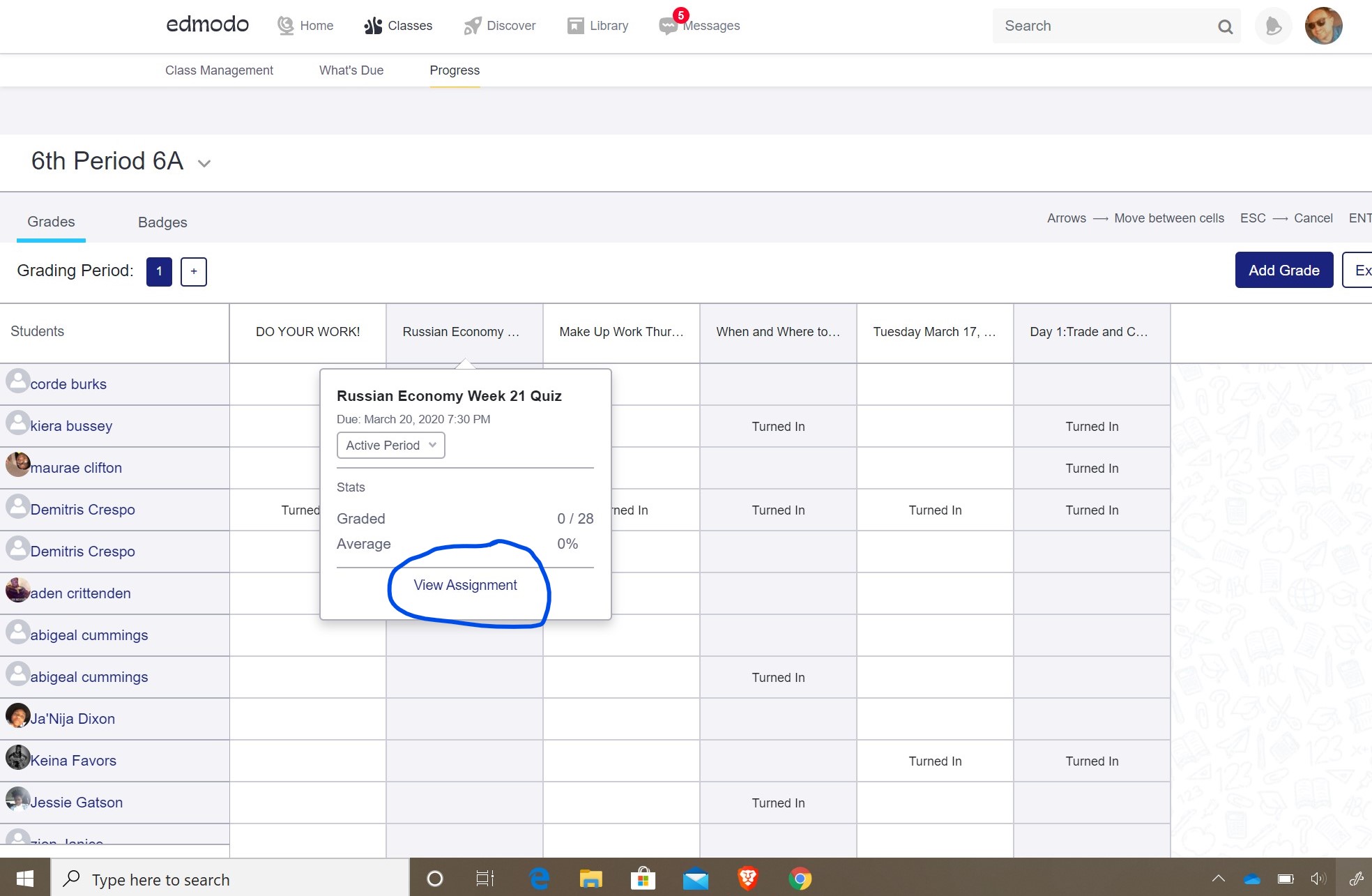Select grading period 1
The width and height of the screenshot is (1372, 896).
[x=159, y=271]
